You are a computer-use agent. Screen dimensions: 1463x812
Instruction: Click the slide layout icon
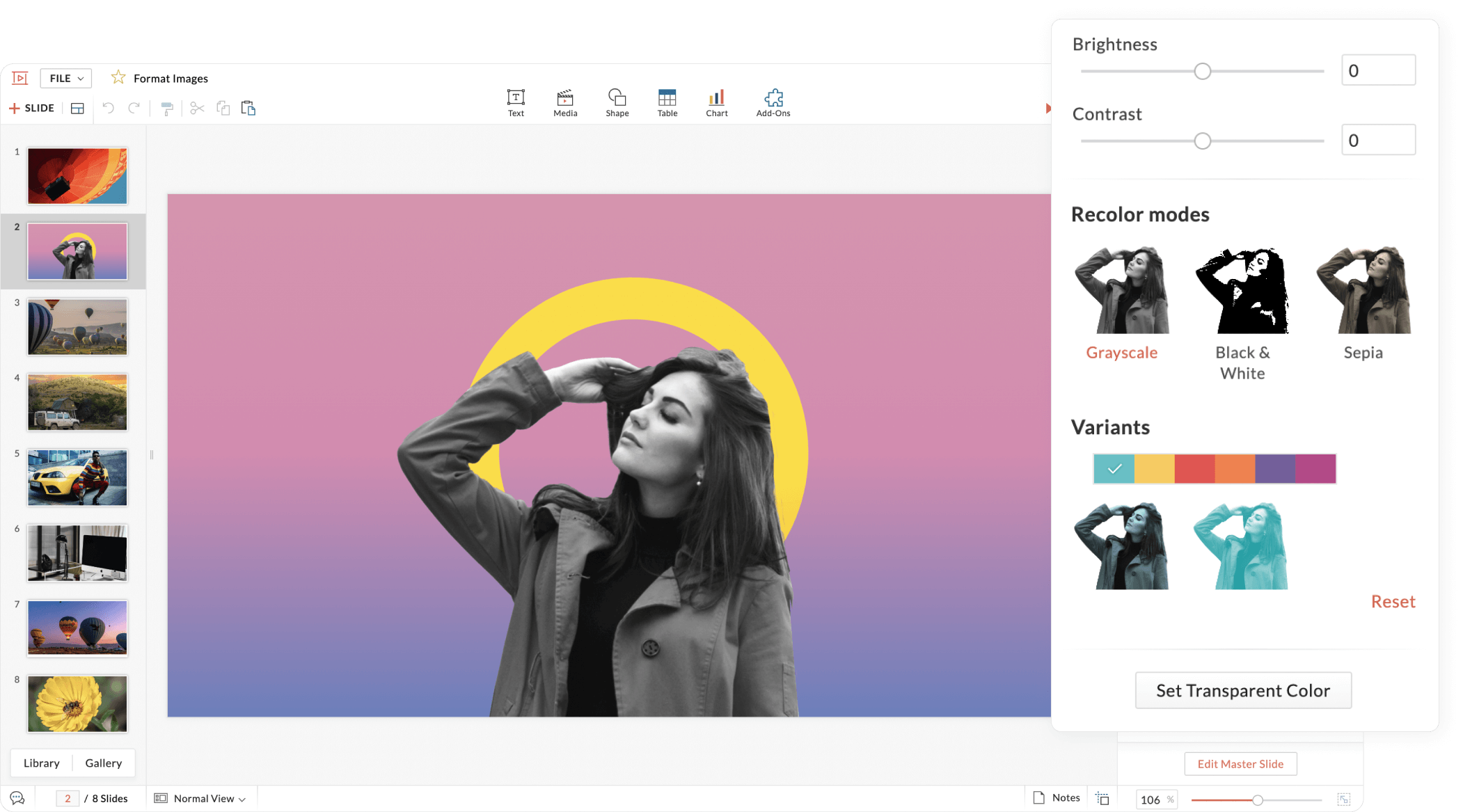[77, 109]
